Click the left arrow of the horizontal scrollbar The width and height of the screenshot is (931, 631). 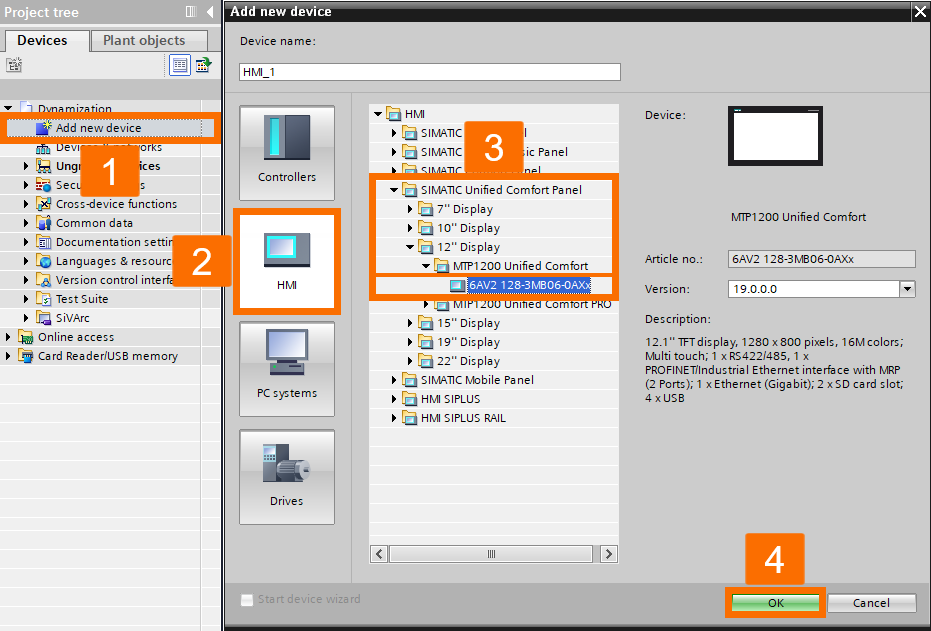tap(379, 554)
